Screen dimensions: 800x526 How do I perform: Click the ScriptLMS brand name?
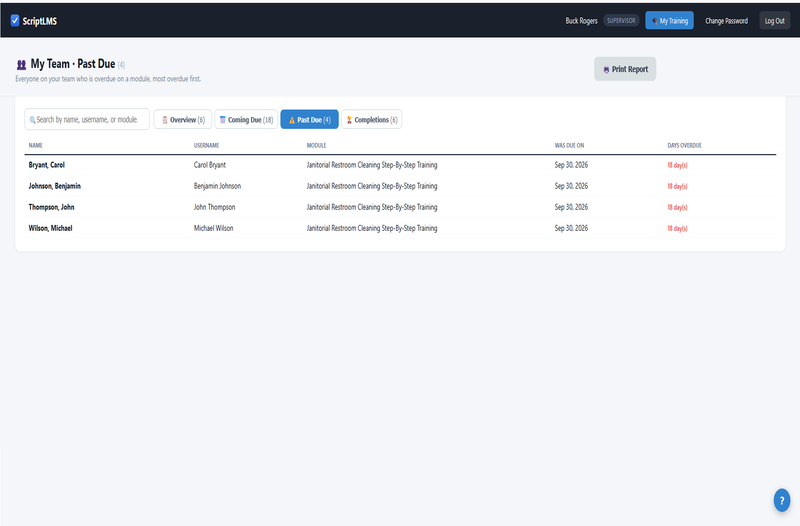(x=40, y=21)
